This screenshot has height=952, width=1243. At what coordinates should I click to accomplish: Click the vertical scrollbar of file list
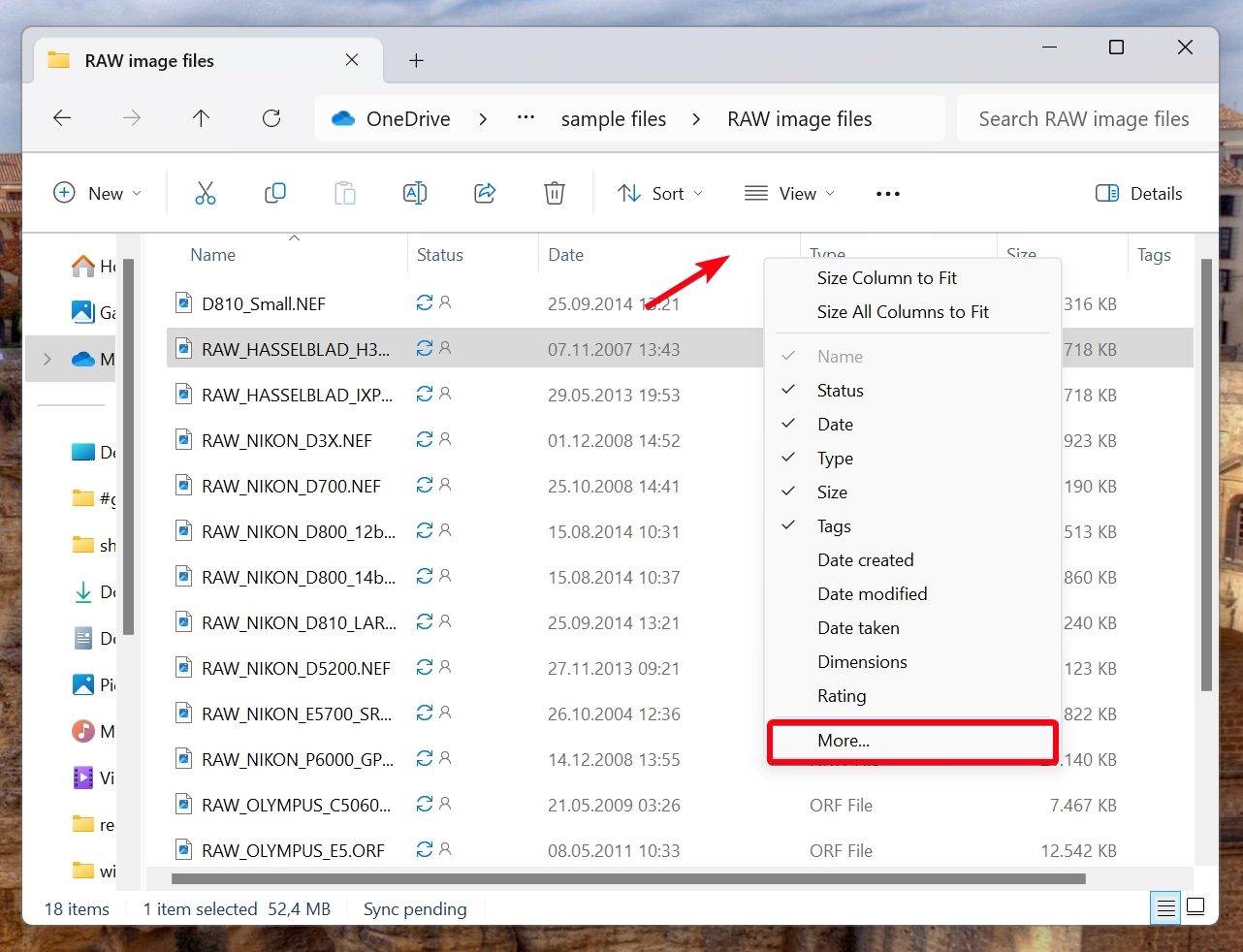[1206, 475]
